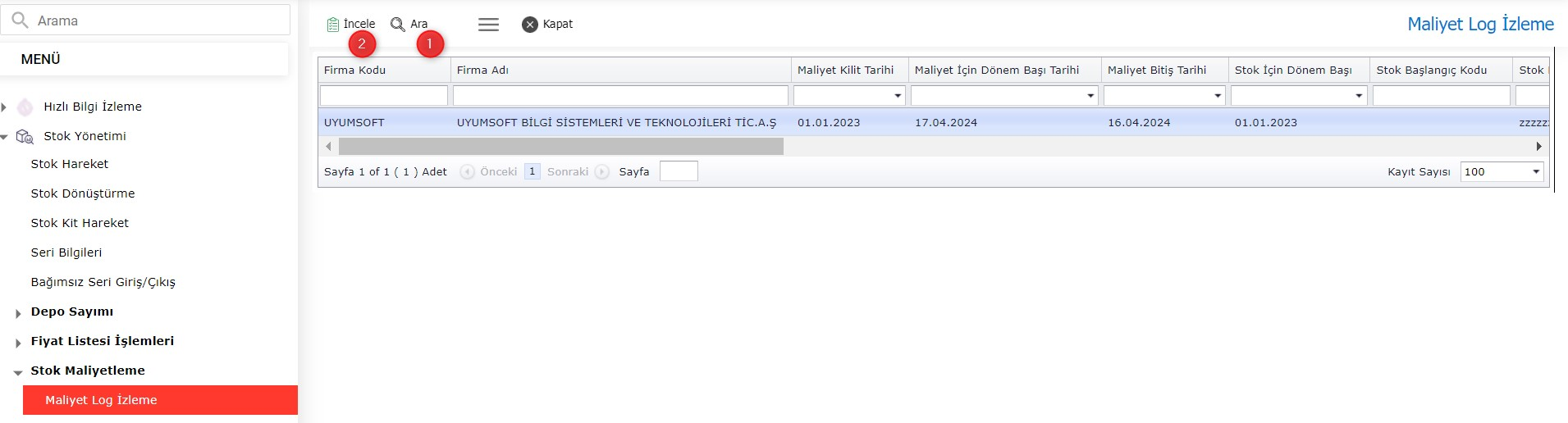Click the Hızlı Bilgi İzleme icon

point(25,107)
